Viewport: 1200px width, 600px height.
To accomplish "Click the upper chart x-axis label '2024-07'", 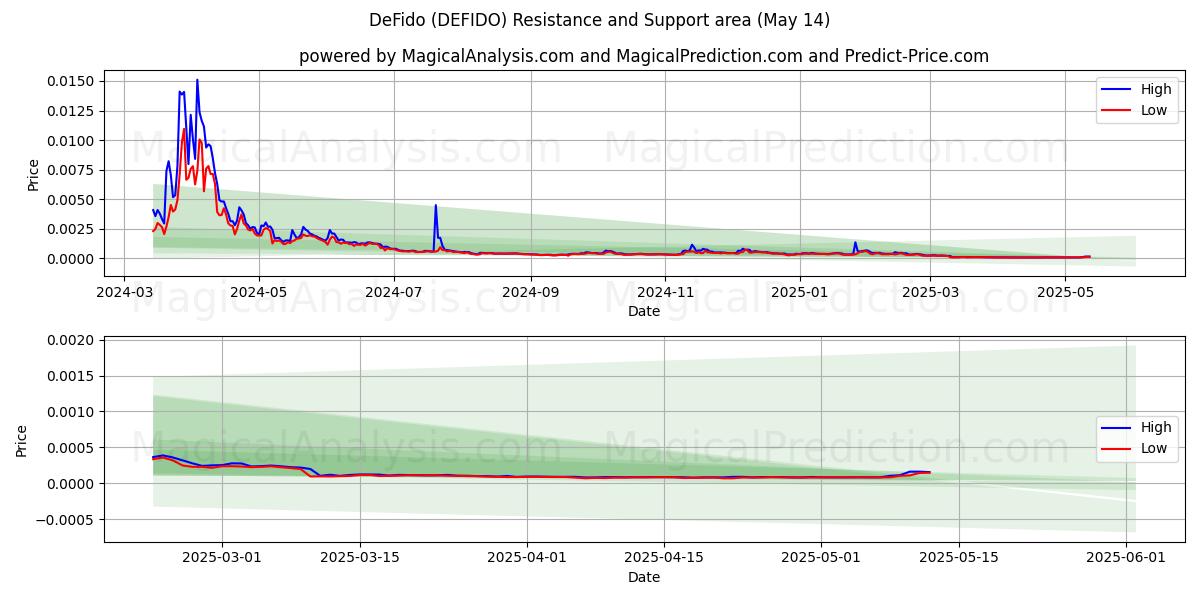I will (x=393, y=292).
